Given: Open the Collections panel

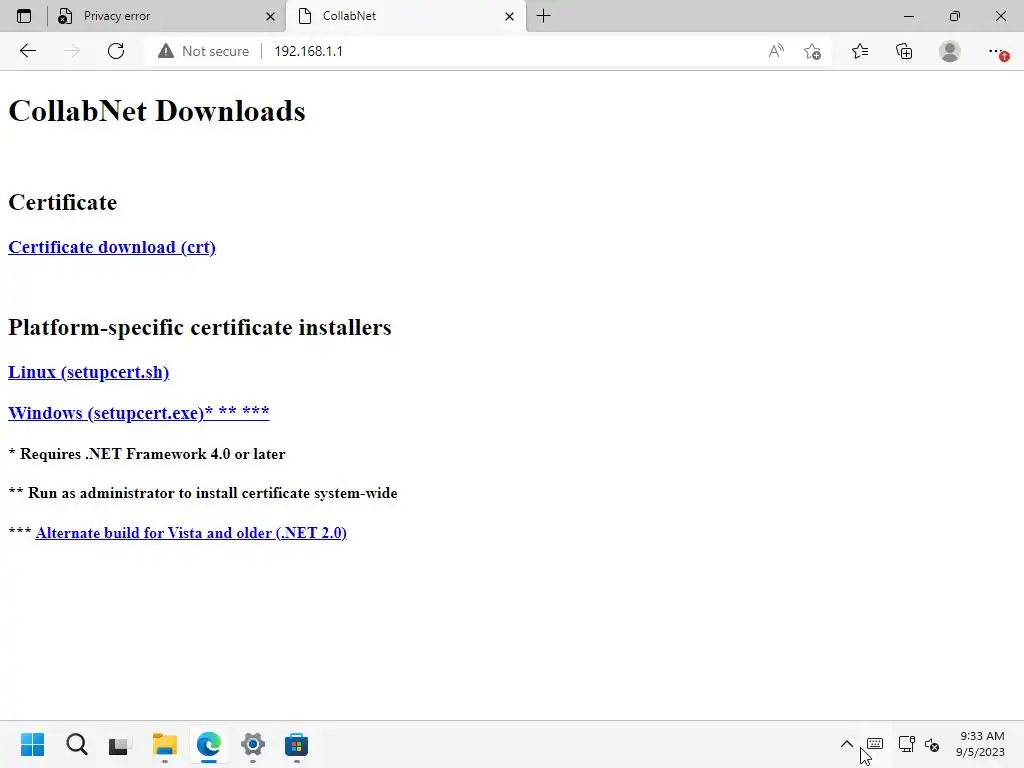Looking at the screenshot, I should pos(904,51).
